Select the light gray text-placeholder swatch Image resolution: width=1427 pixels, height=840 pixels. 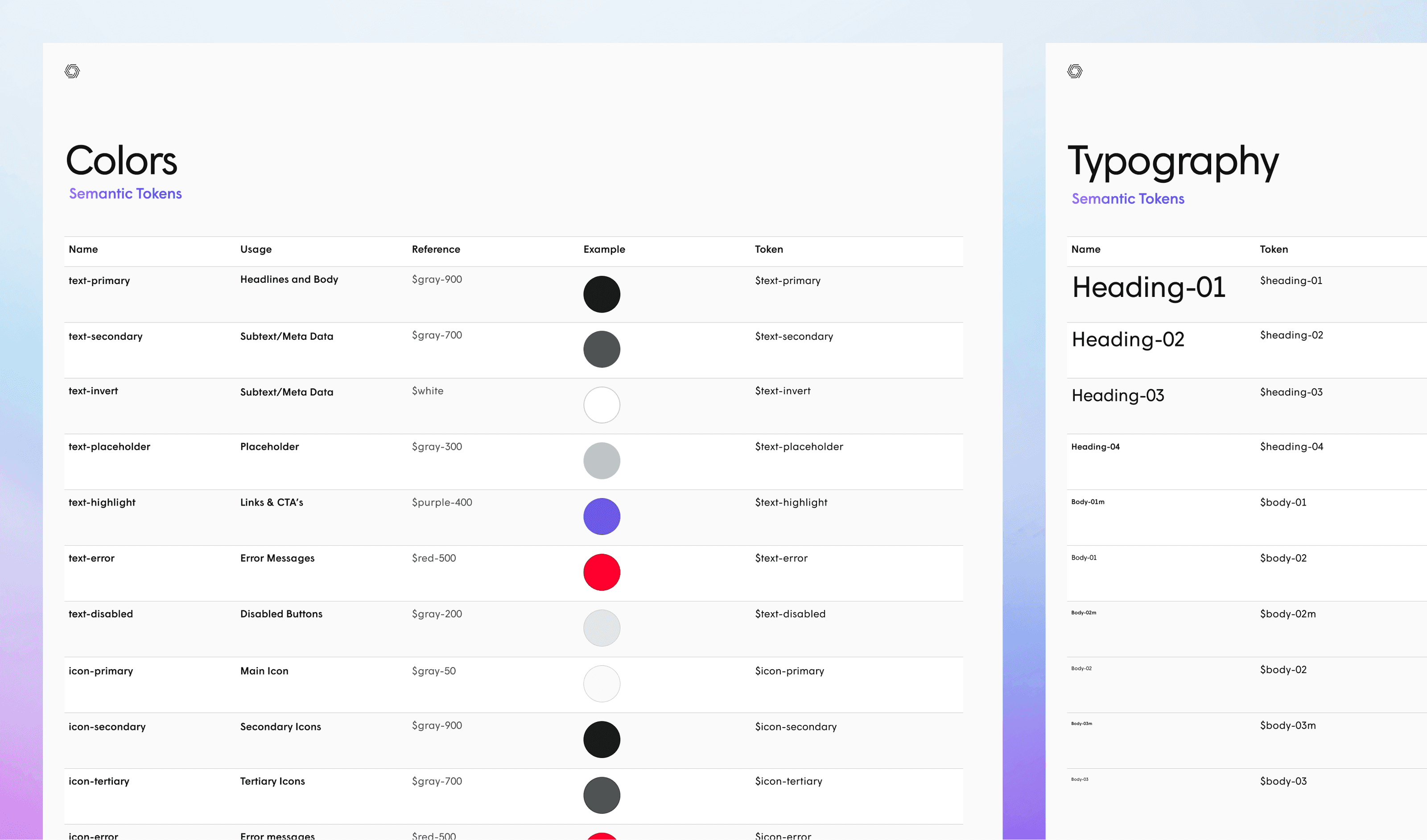(602, 461)
